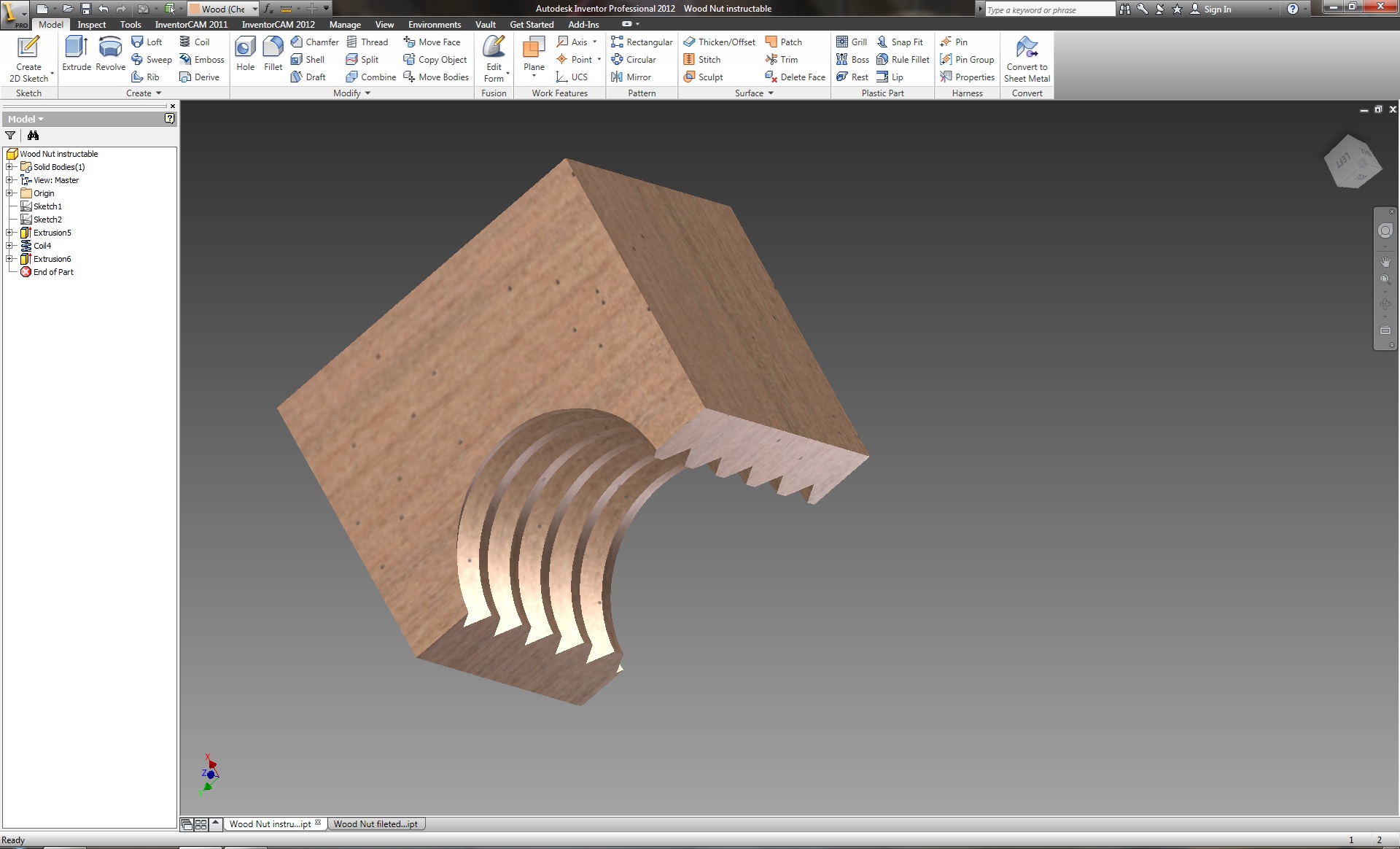Viewport: 1400px width, 849px height.
Task: Open the Help question mark button
Action: tap(1292, 9)
